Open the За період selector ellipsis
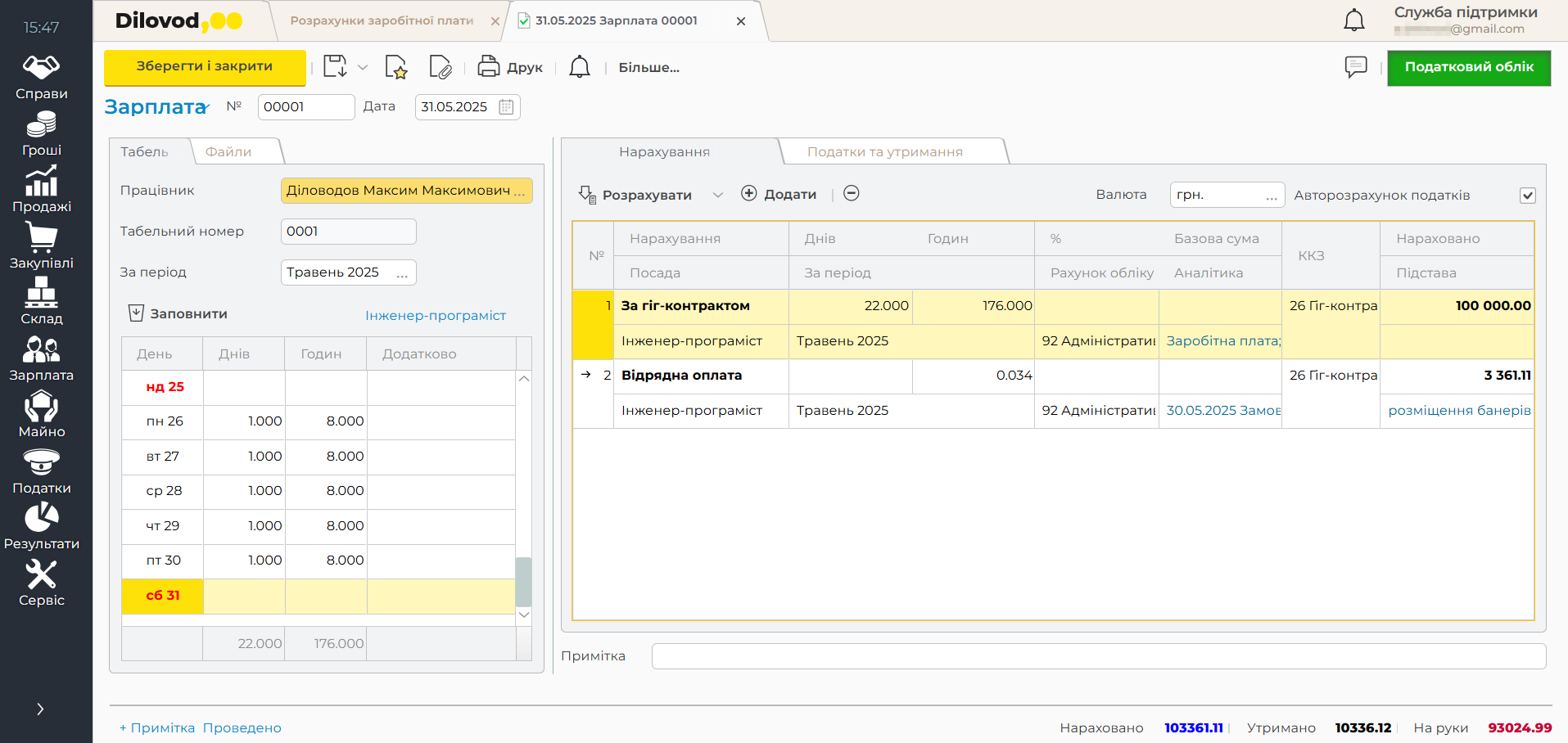The width and height of the screenshot is (1568, 743). coord(402,273)
